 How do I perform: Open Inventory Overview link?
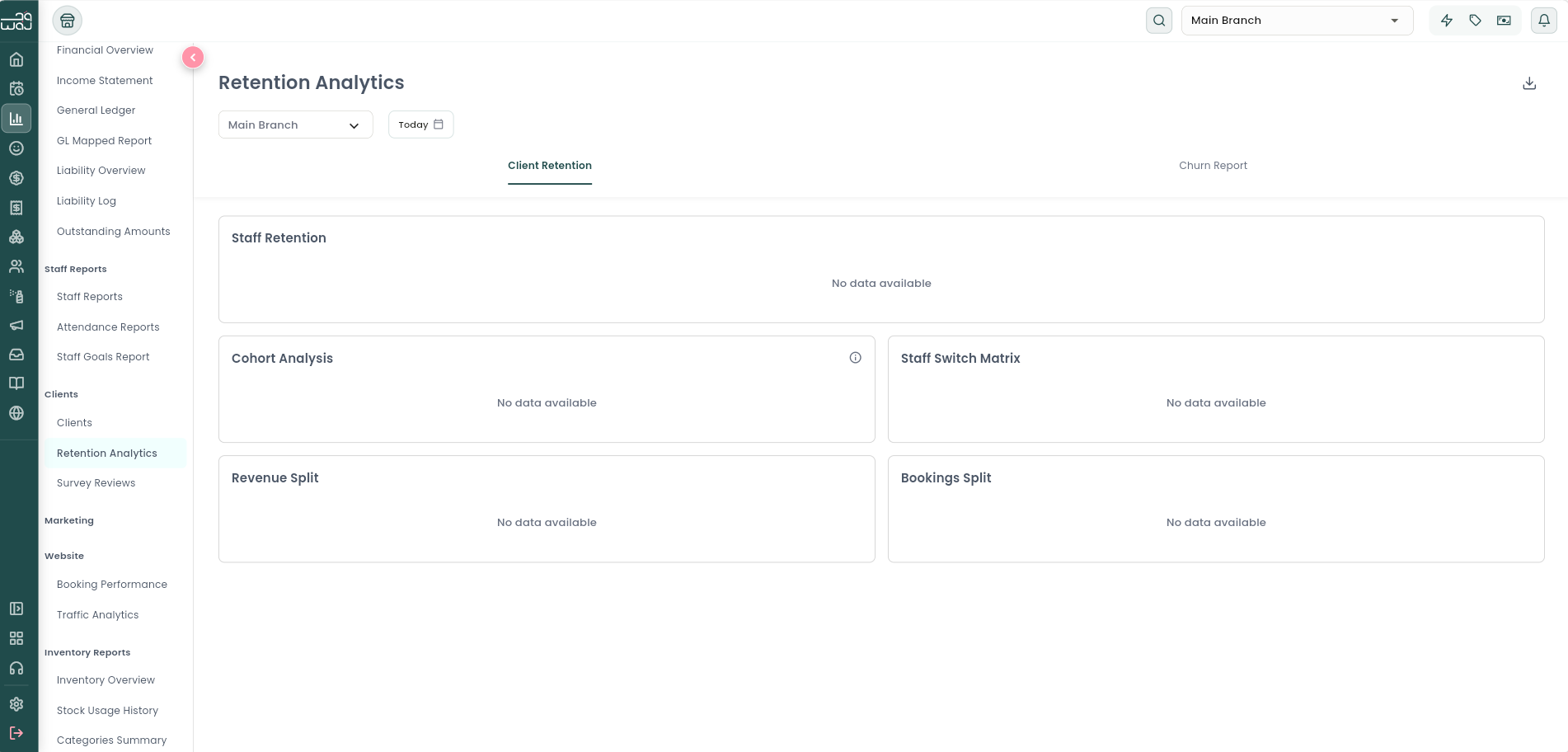tap(106, 680)
